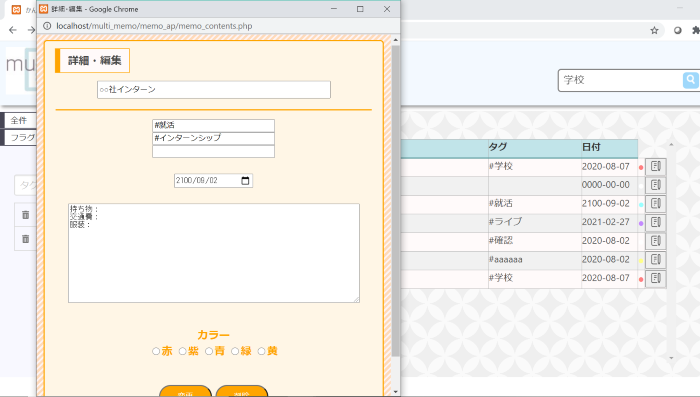Image resolution: width=700 pixels, height=397 pixels.
Task: Open details icon for #aaaaaa row
Action: pos(655,259)
